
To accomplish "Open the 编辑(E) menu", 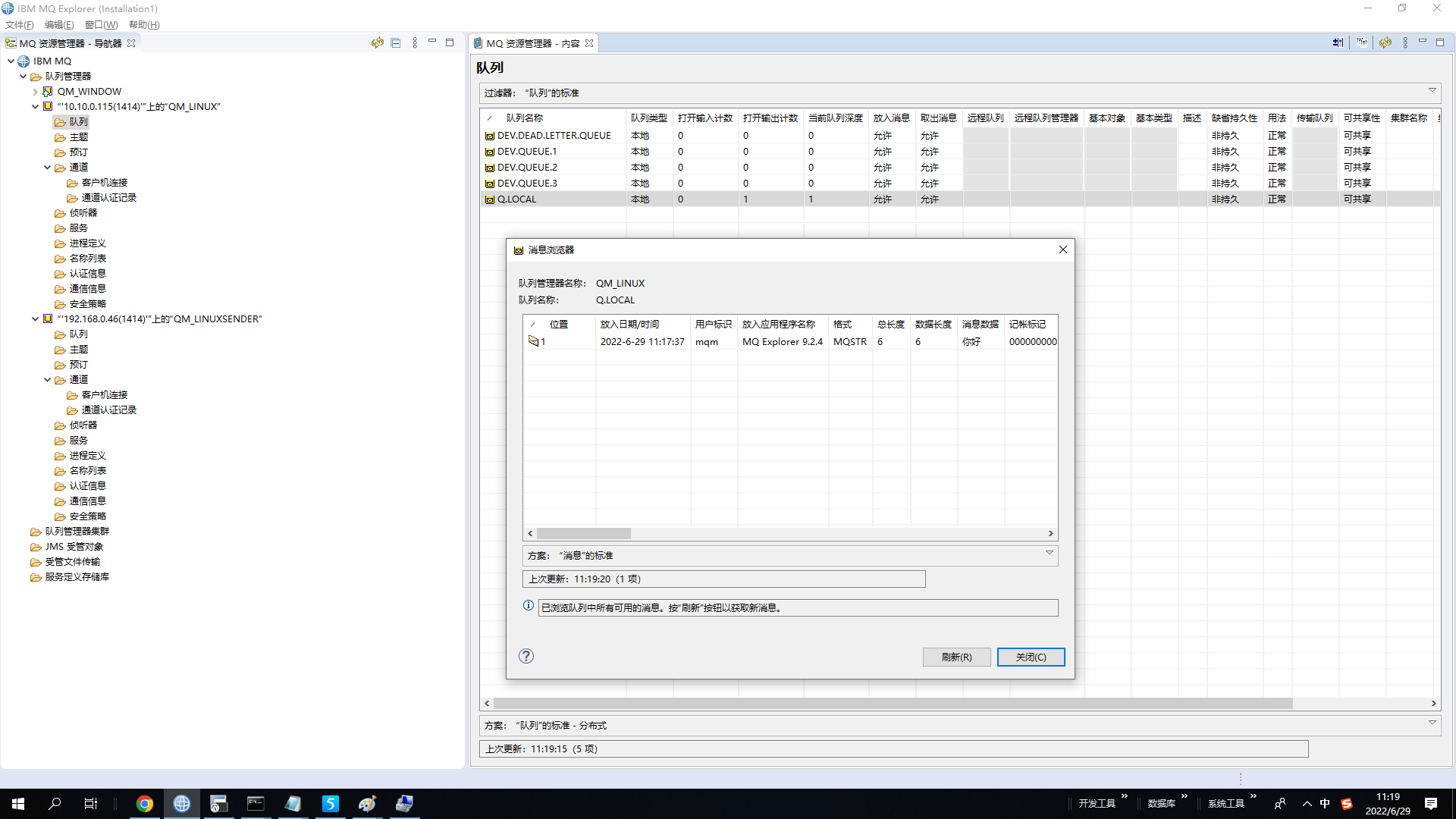I will (x=59, y=25).
